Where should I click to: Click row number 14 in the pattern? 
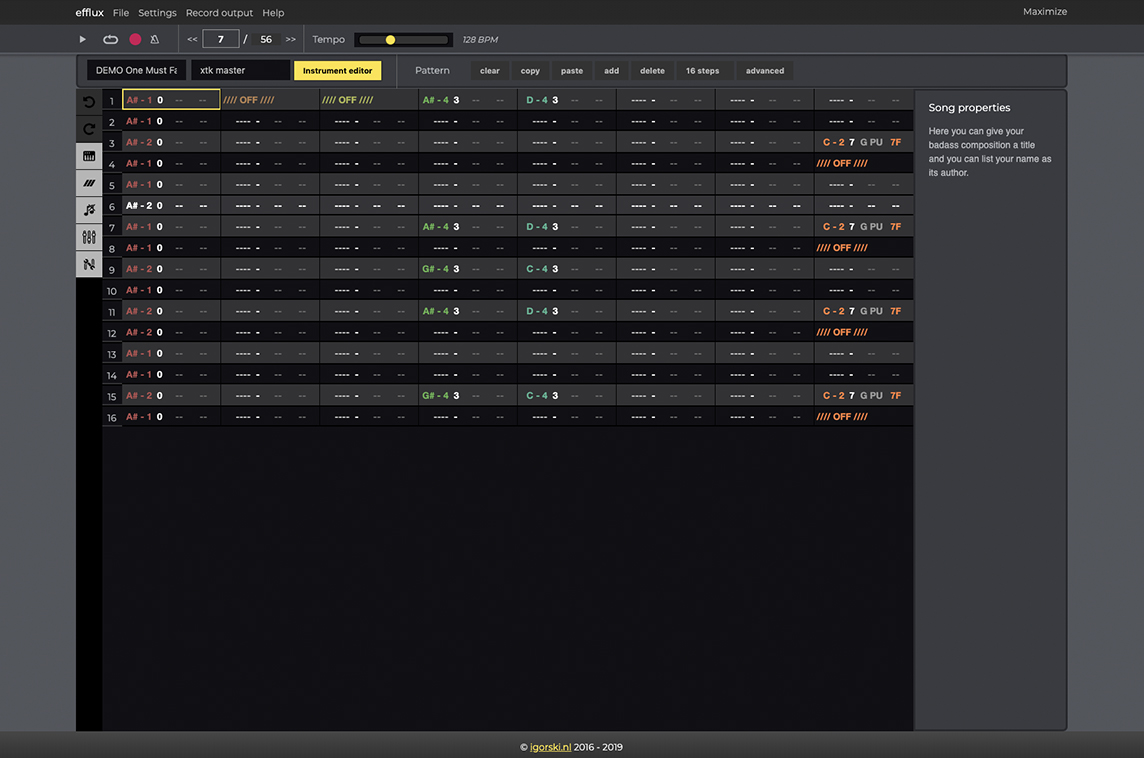112,375
